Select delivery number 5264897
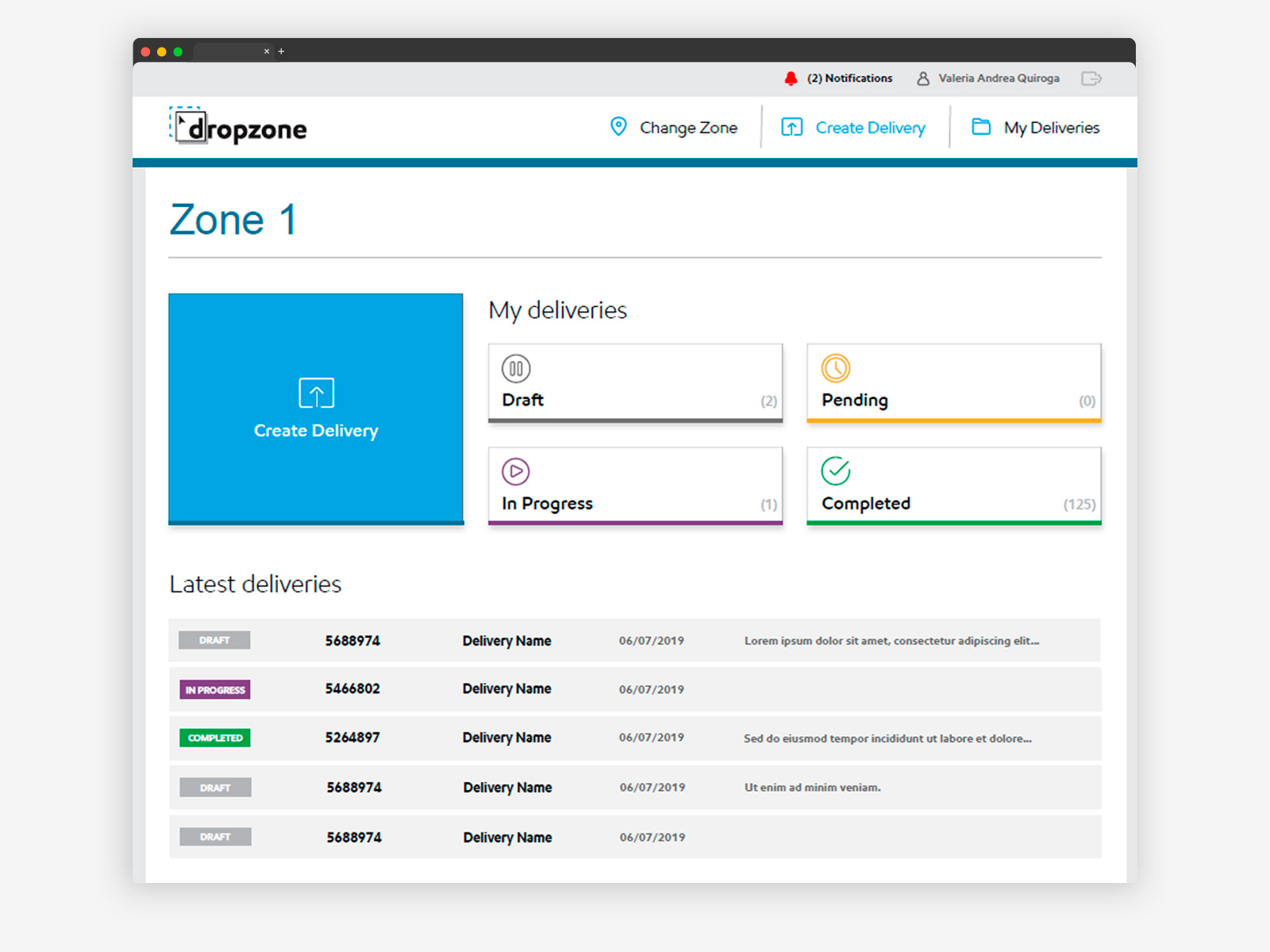The image size is (1270, 952). click(352, 738)
